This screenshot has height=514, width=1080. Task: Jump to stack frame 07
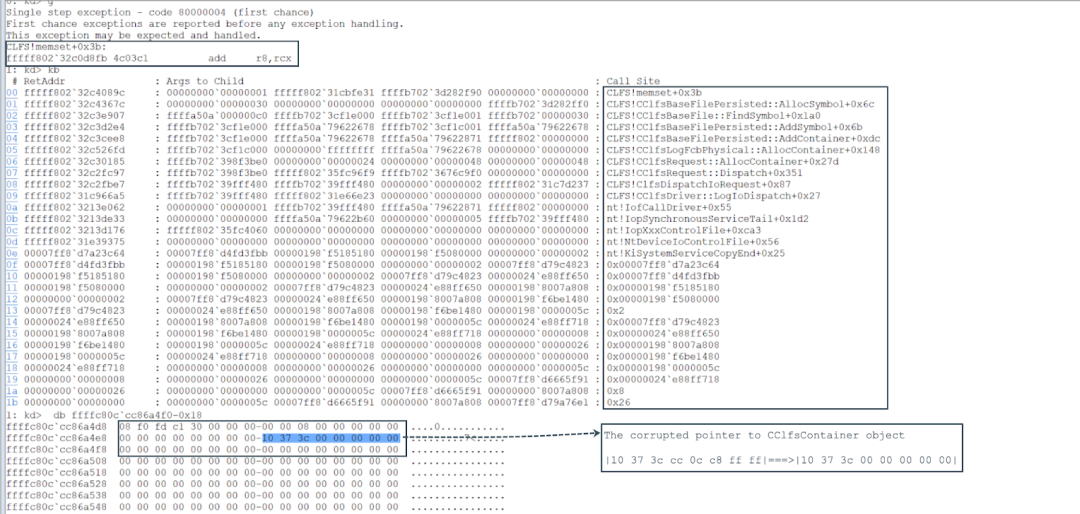pyautogui.click(x=12, y=171)
